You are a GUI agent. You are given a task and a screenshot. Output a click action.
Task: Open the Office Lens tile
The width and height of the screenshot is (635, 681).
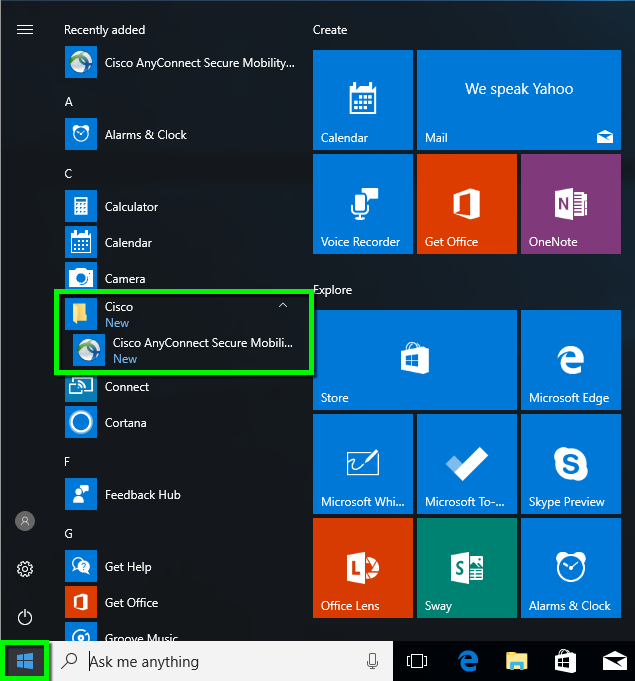(363, 568)
